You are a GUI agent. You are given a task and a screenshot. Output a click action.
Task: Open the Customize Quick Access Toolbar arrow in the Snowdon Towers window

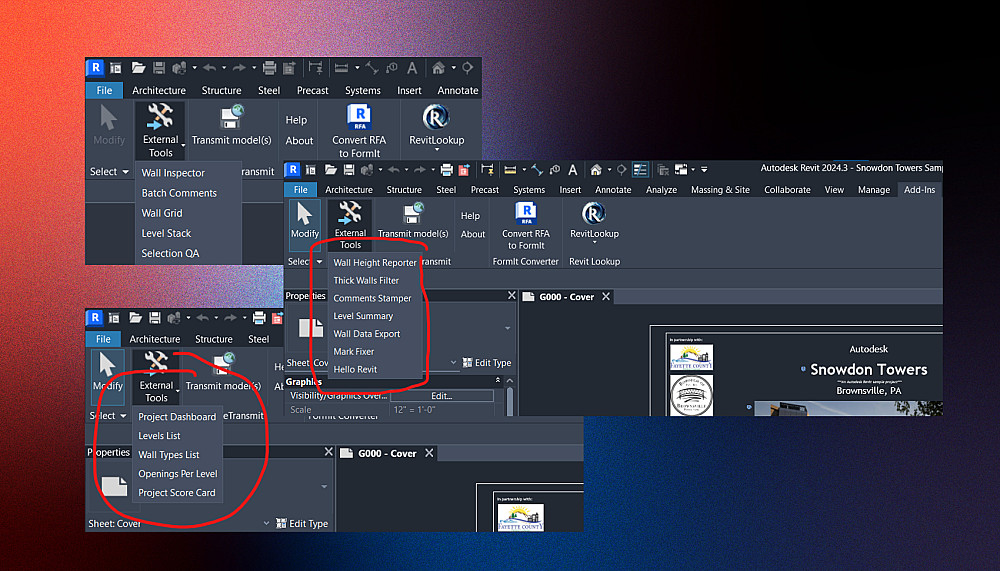point(704,170)
